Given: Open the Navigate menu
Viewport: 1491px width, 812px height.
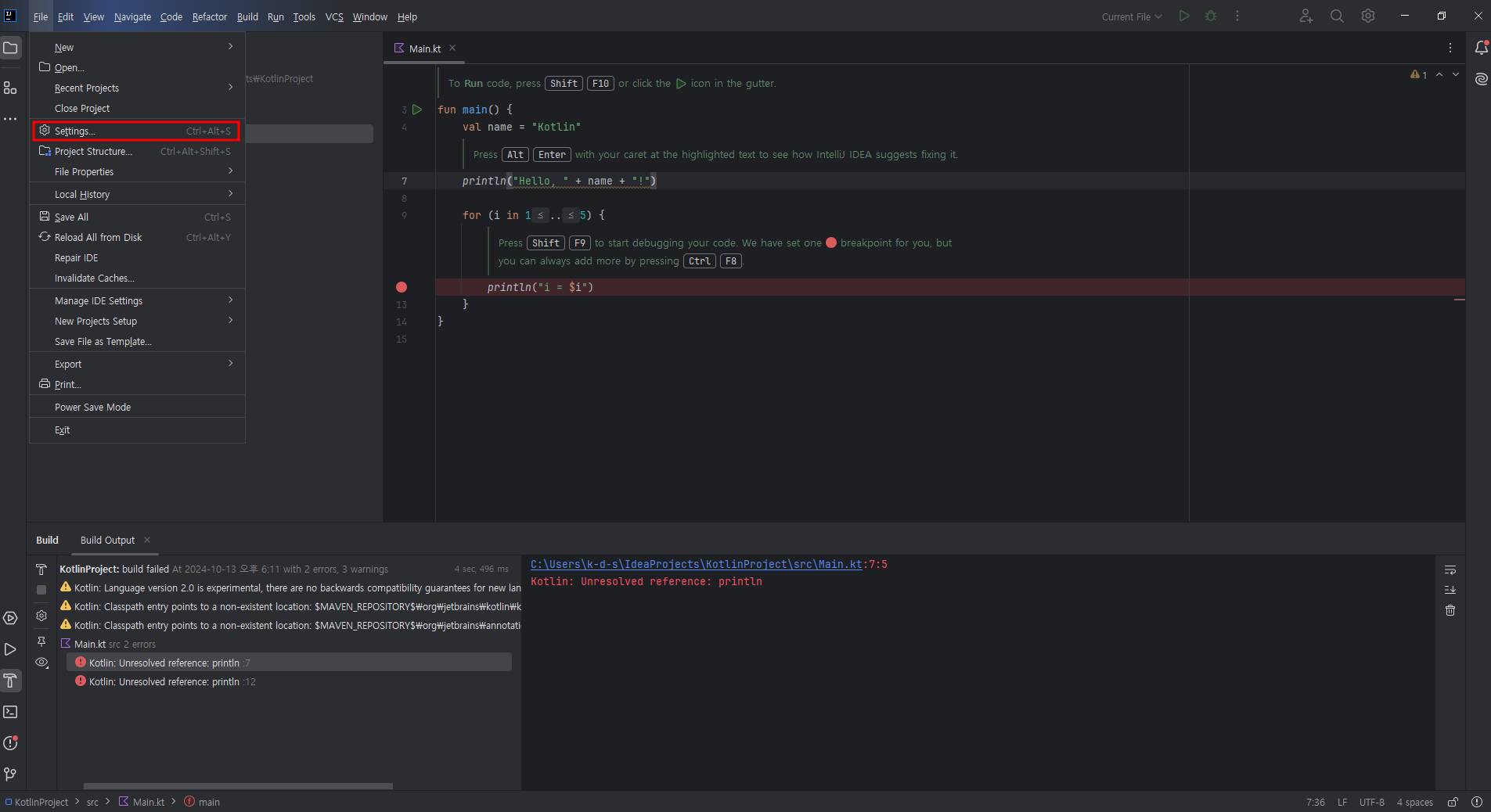Looking at the screenshot, I should point(132,16).
